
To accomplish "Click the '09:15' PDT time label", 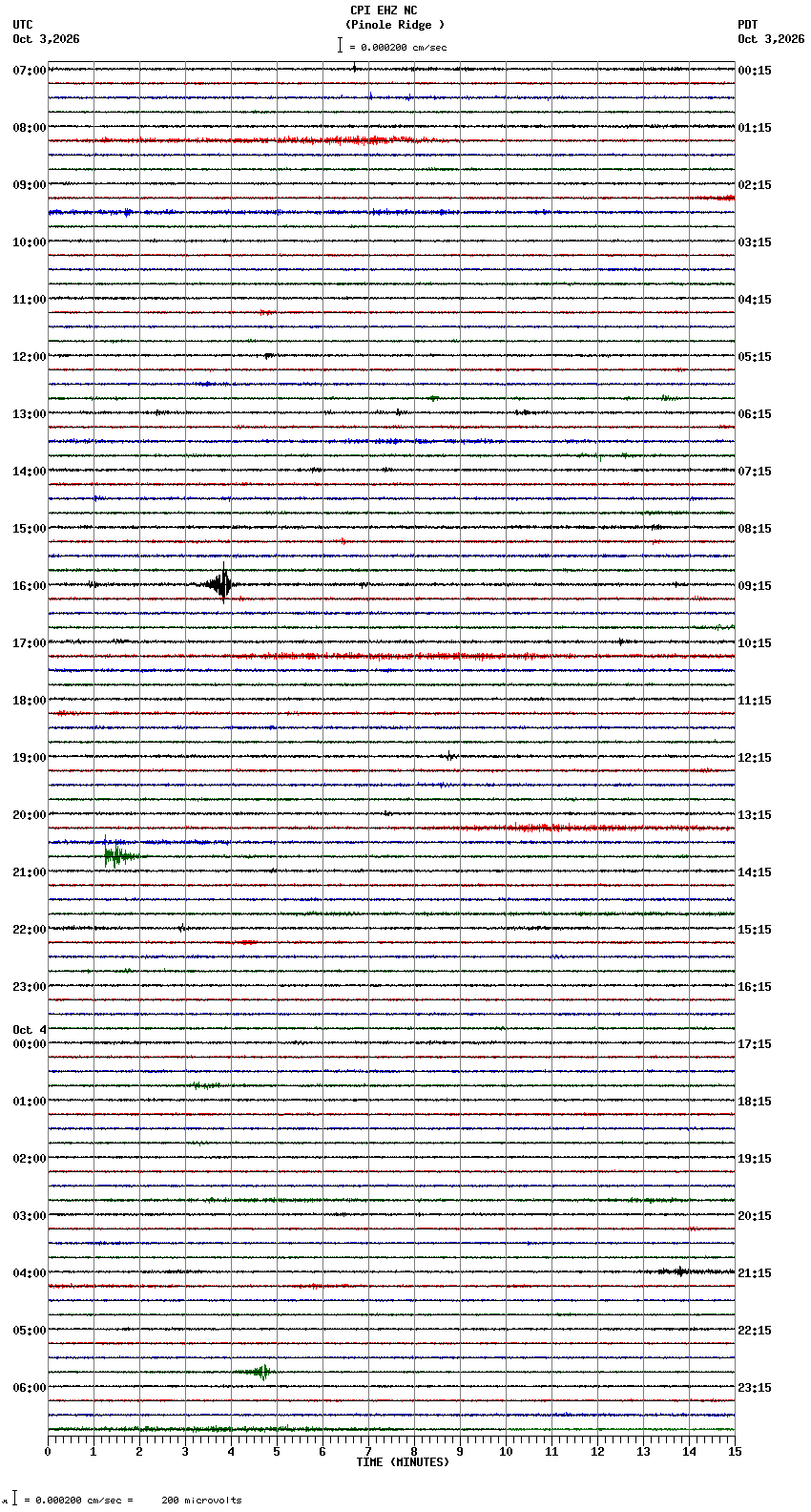I will click(x=755, y=586).
